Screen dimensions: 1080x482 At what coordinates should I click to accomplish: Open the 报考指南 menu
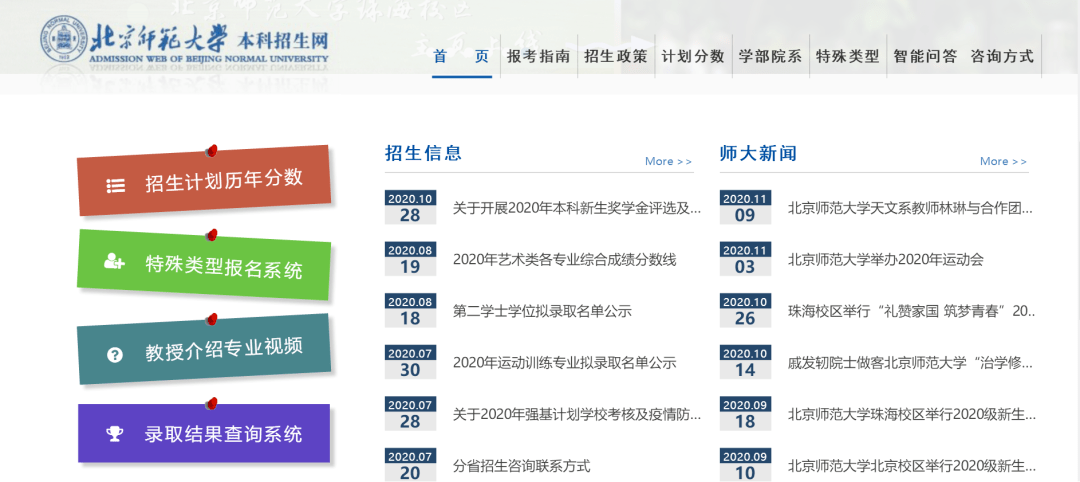(539, 56)
